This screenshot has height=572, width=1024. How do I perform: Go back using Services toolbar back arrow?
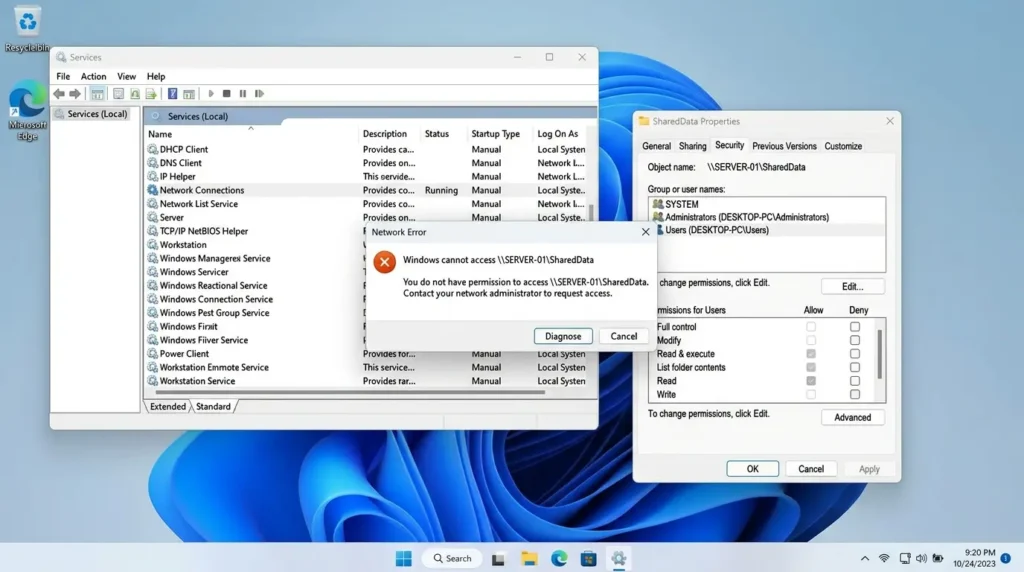tap(59, 94)
